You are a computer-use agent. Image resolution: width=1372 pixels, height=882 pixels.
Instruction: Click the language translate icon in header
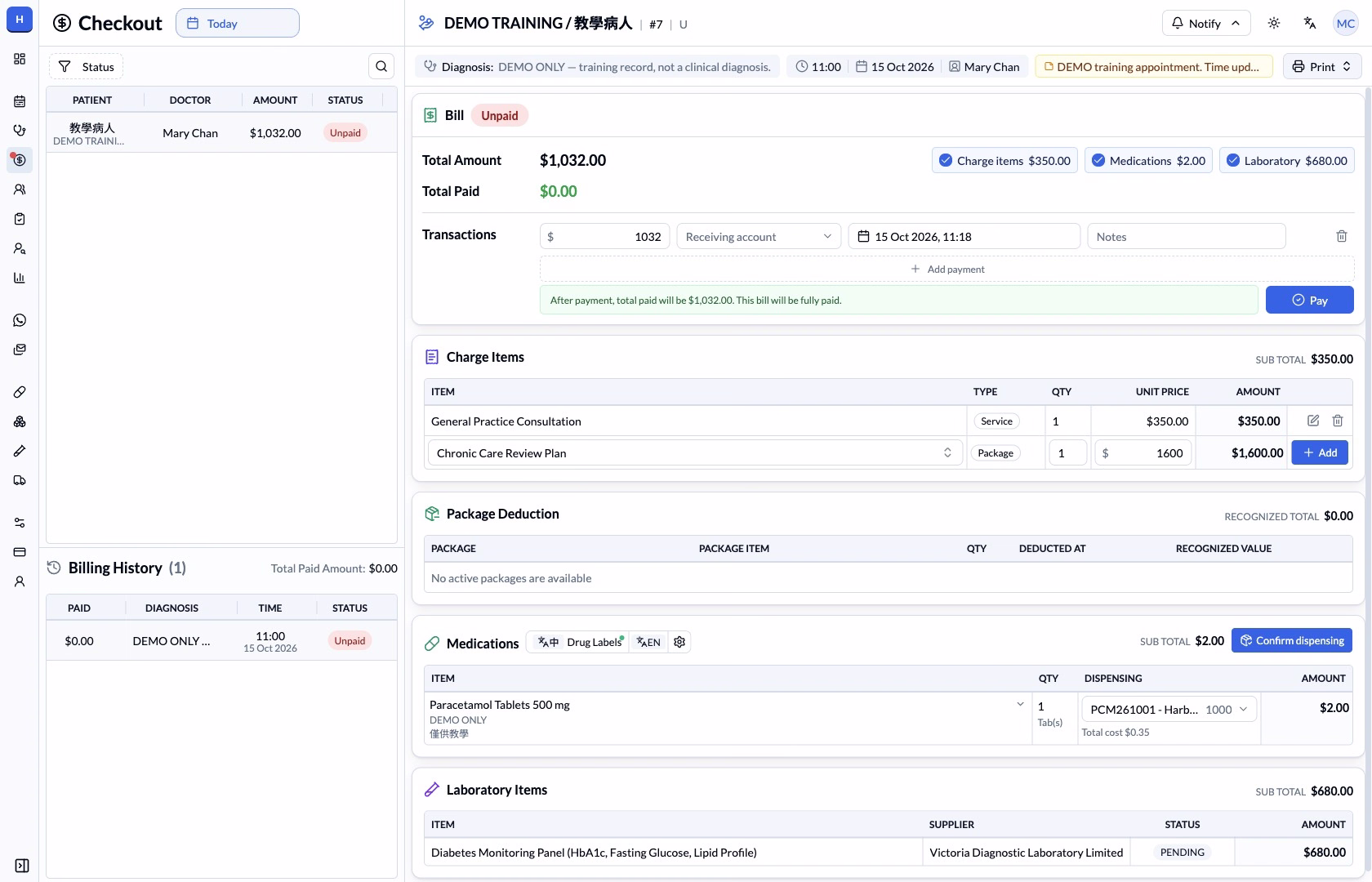point(1310,23)
